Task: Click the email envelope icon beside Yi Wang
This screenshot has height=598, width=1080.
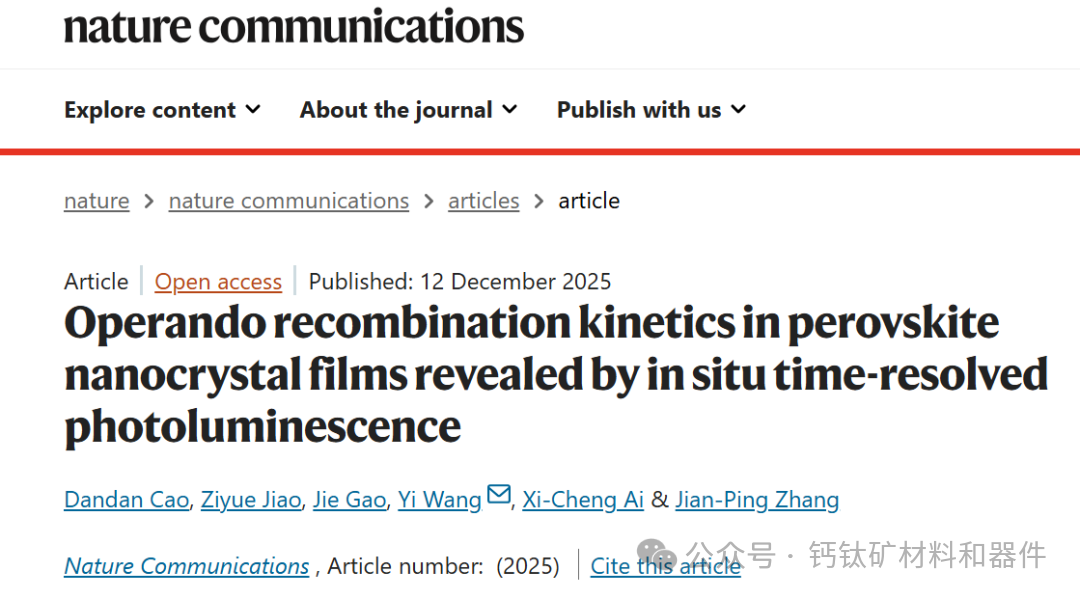Action: [x=498, y=496]
